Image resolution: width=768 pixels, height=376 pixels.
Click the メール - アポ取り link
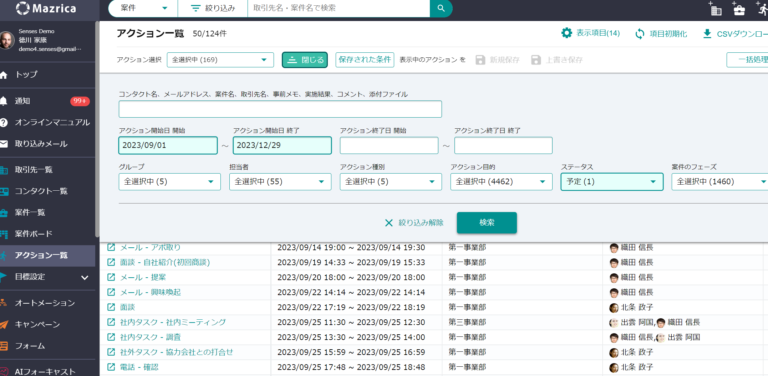150,248
